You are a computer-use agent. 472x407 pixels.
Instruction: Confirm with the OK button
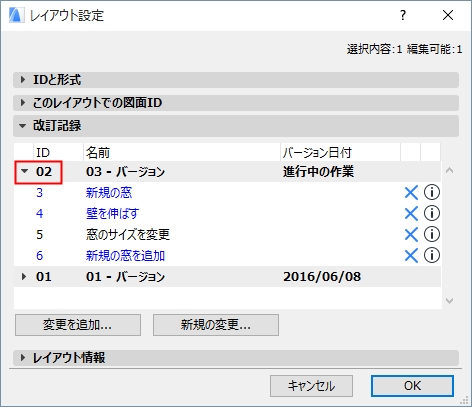coord(412,386)
